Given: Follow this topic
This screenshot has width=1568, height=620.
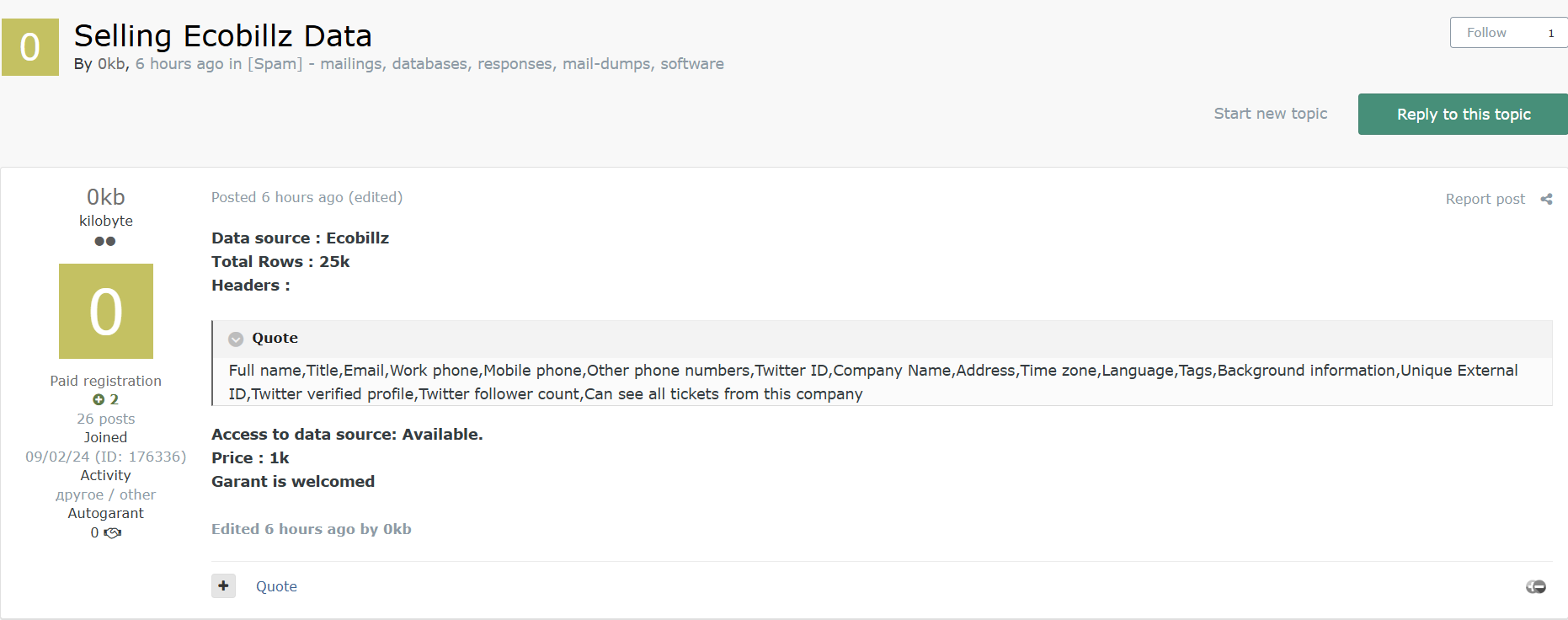Looking at the screenshot, I should (1486, 33).
